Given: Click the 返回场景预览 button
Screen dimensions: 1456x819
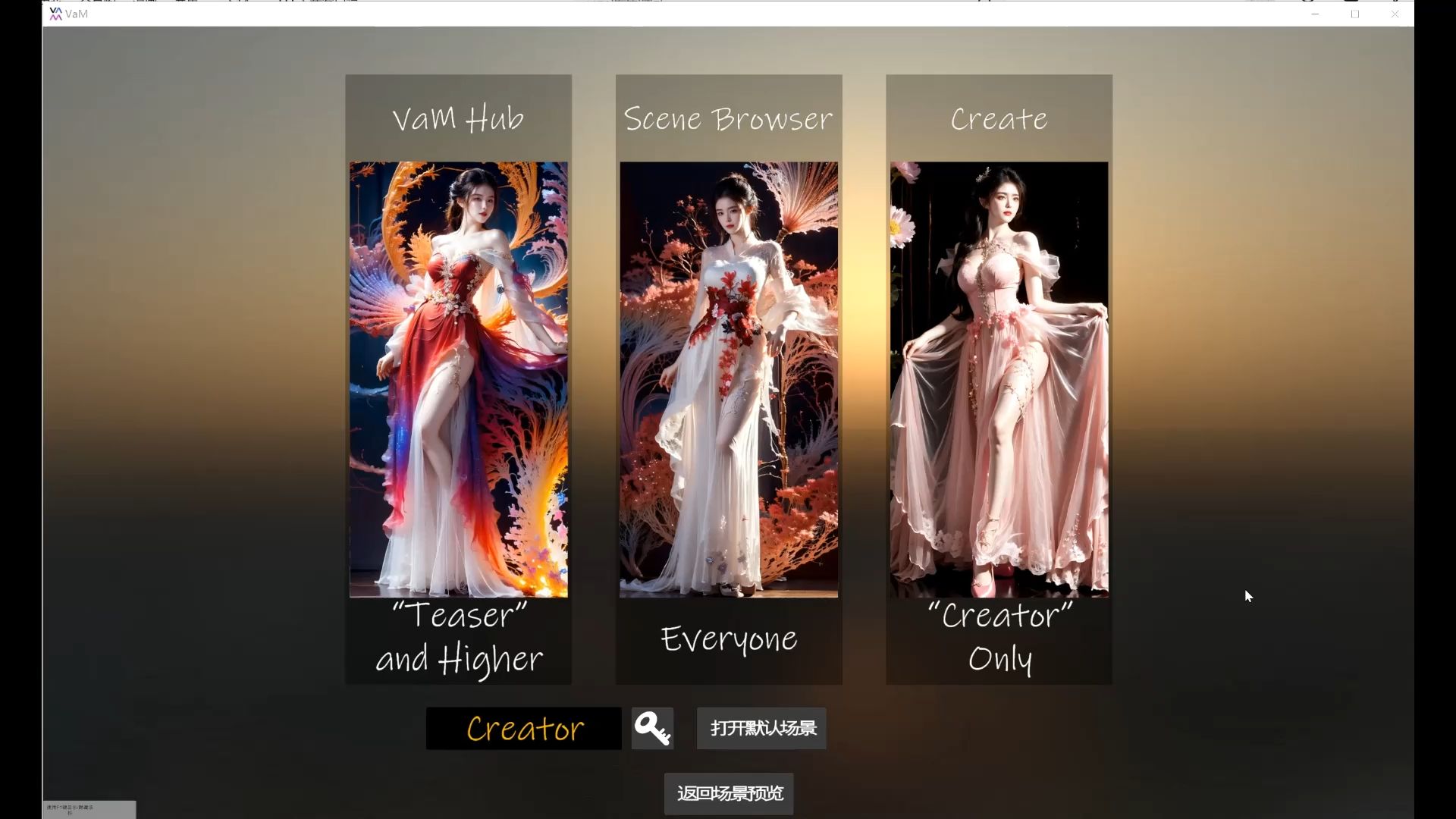Looking at the screenshot, I should (x=729, y=794).
